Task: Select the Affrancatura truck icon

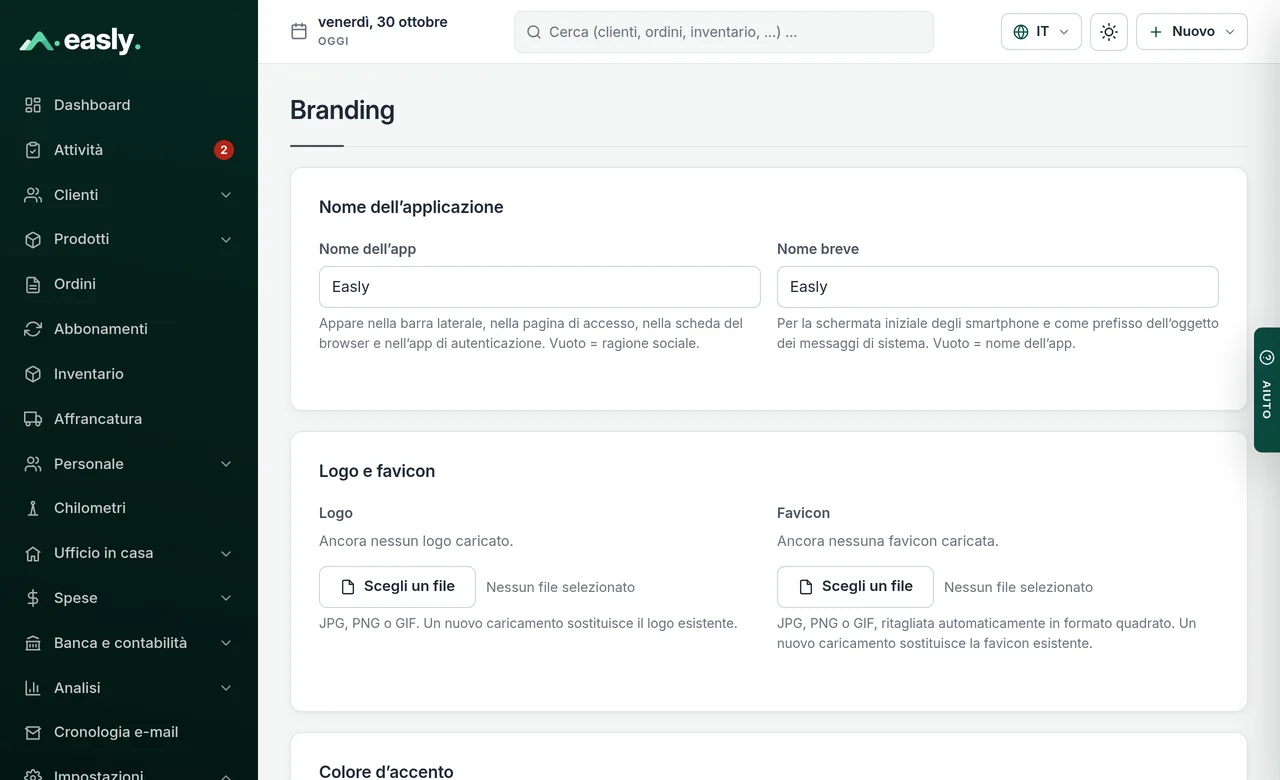Action: 33,419
